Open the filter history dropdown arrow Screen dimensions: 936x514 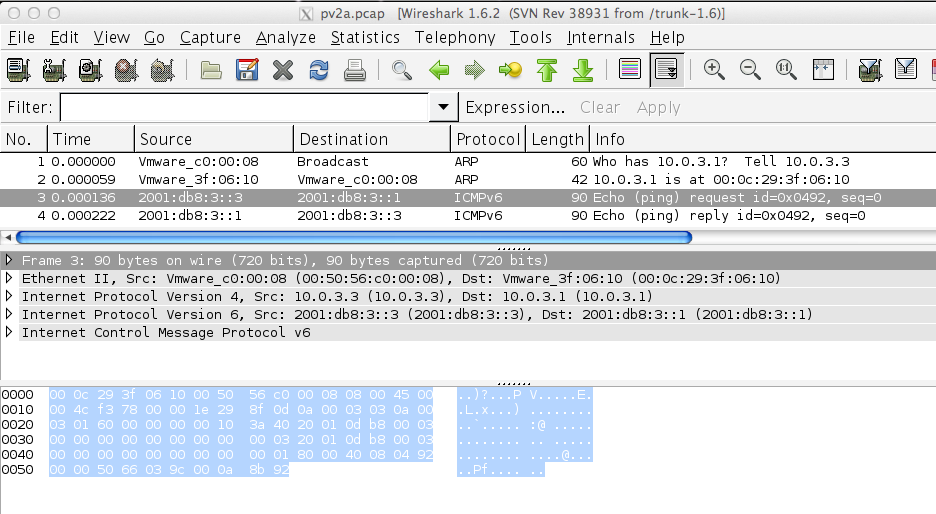[444, 107]
